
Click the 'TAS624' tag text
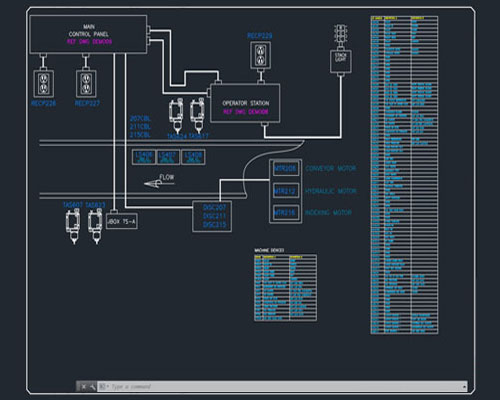pyautogui.click(x=177, y=136)
